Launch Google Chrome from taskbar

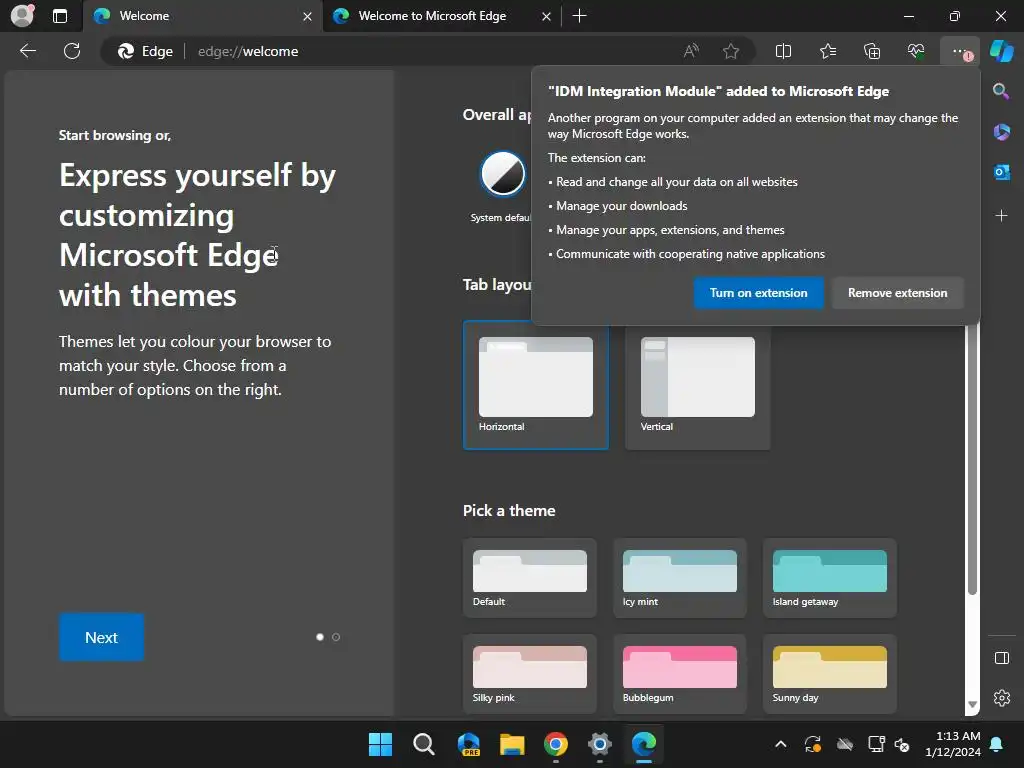[556, 744]
